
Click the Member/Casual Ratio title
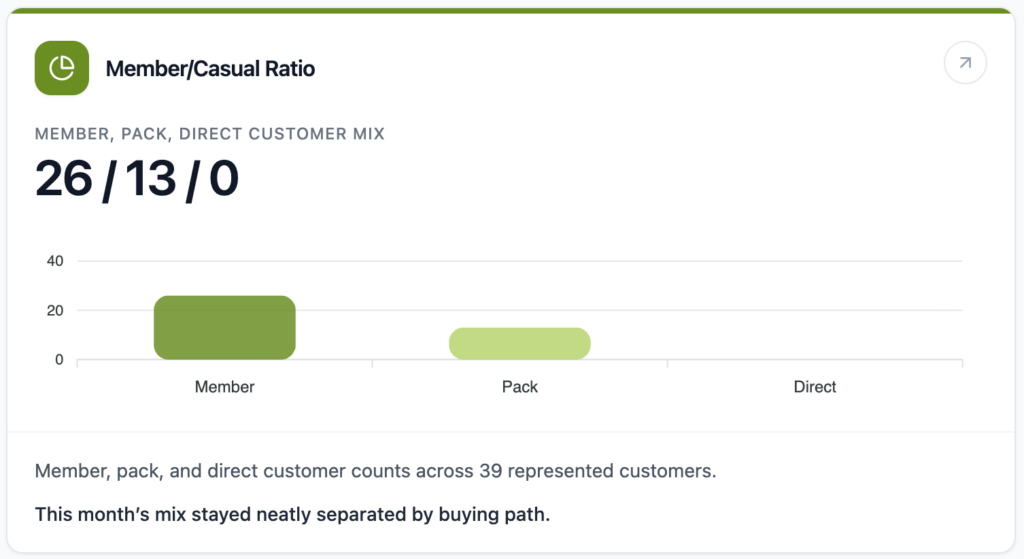(210, 69)
